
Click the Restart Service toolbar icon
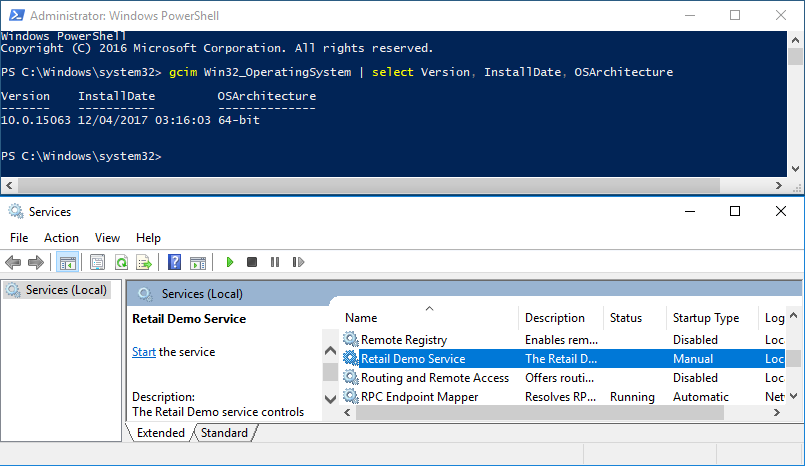coord(297,263)
